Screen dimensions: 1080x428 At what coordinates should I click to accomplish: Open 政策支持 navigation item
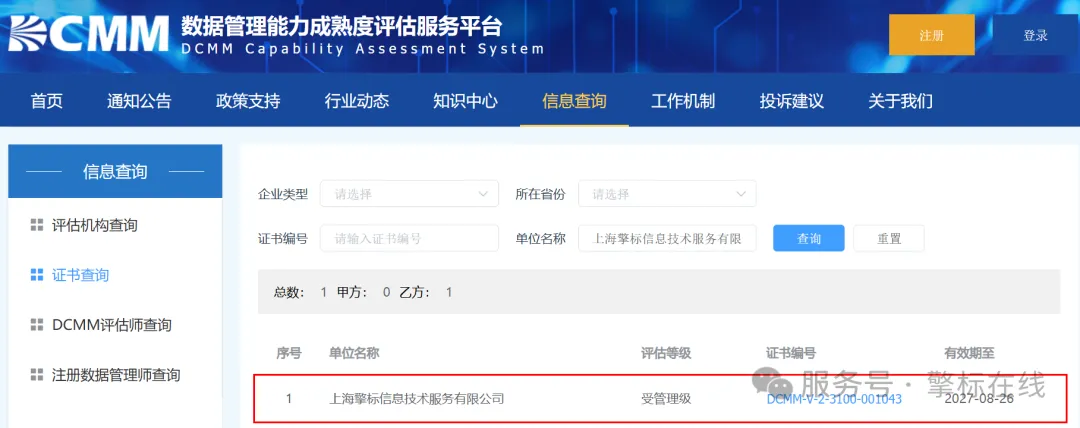click(248, 101)
